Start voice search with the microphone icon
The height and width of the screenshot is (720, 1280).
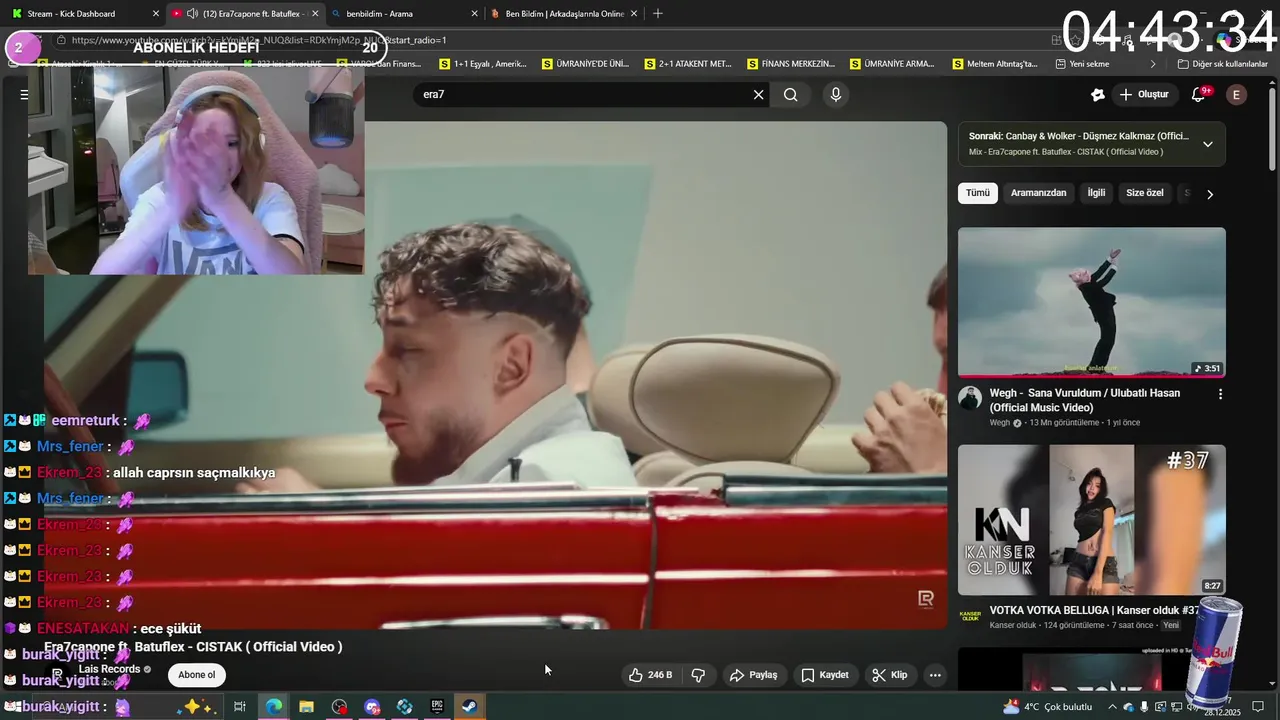pyautogui.click(x=836, y=94)
